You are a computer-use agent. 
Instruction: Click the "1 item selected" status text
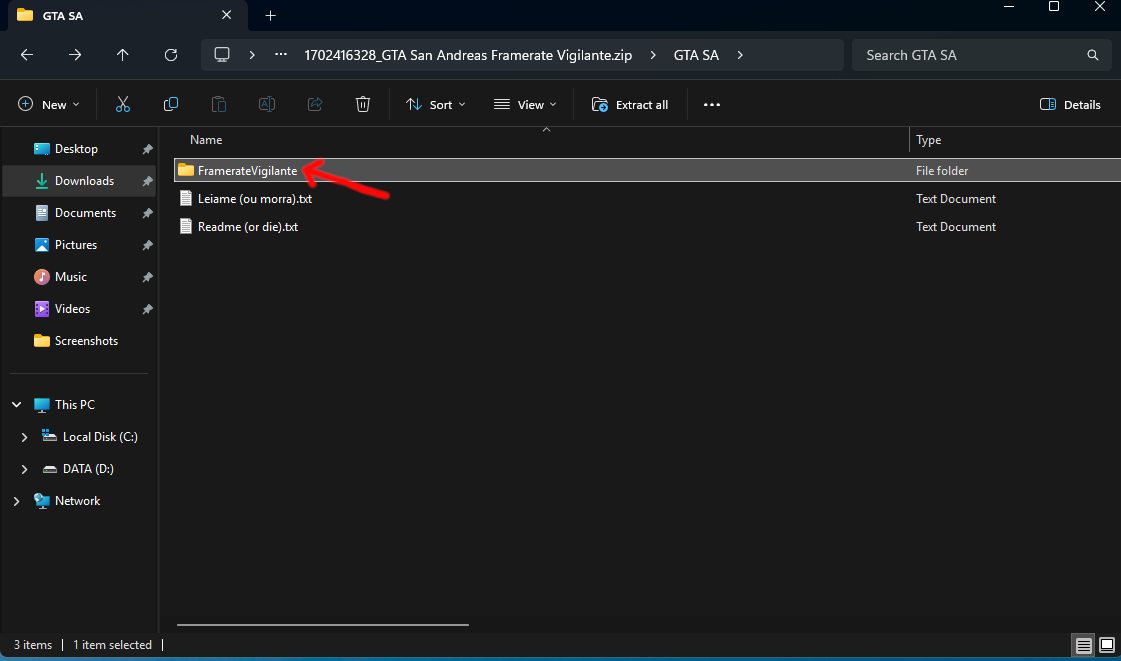[x=112, y=645]
